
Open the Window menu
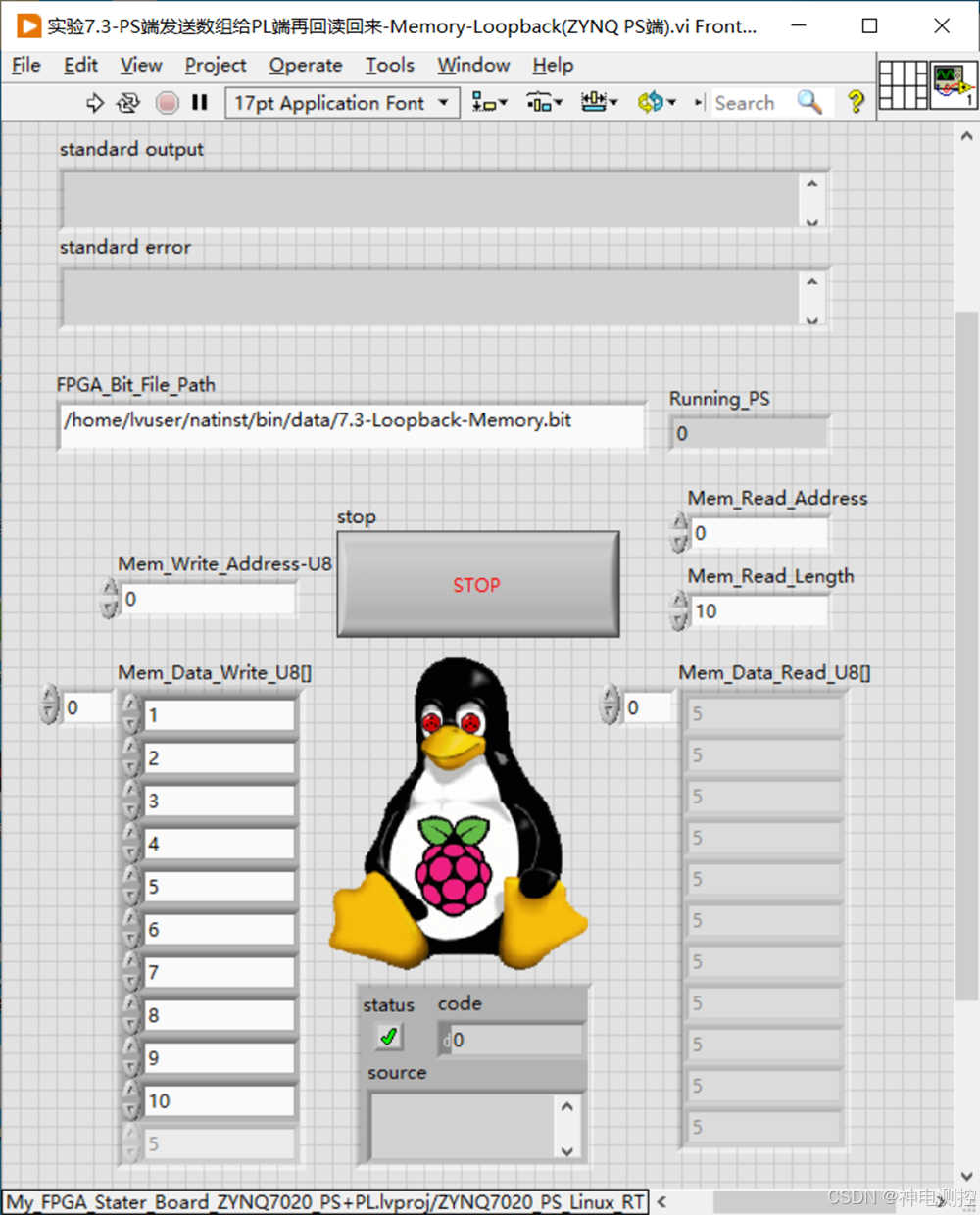coord(473,66)
